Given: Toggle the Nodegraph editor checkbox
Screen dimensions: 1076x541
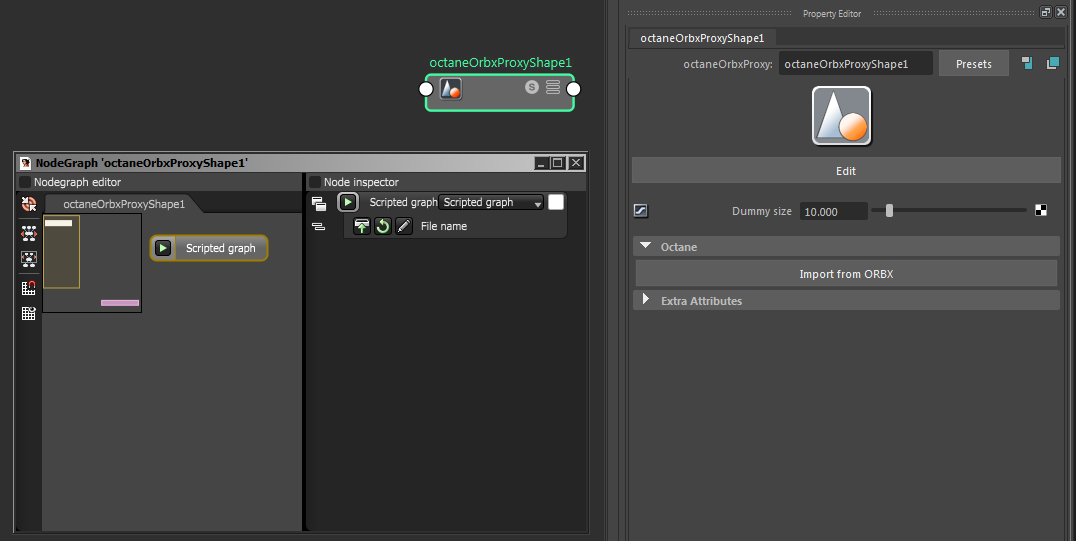Looking at the screenshot, I should 25,182.
